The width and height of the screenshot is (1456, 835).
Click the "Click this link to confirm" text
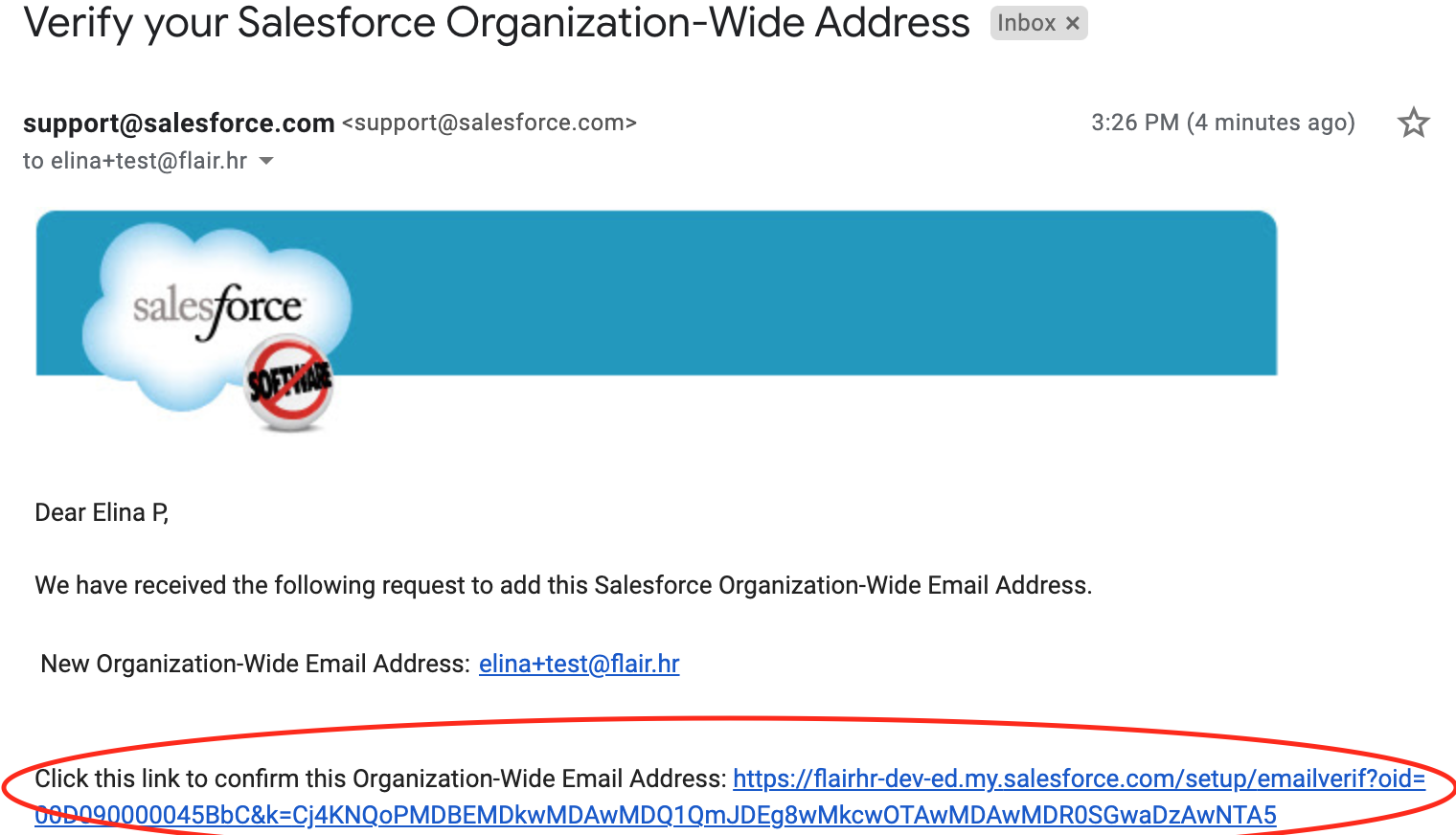(x=380, y=779)
